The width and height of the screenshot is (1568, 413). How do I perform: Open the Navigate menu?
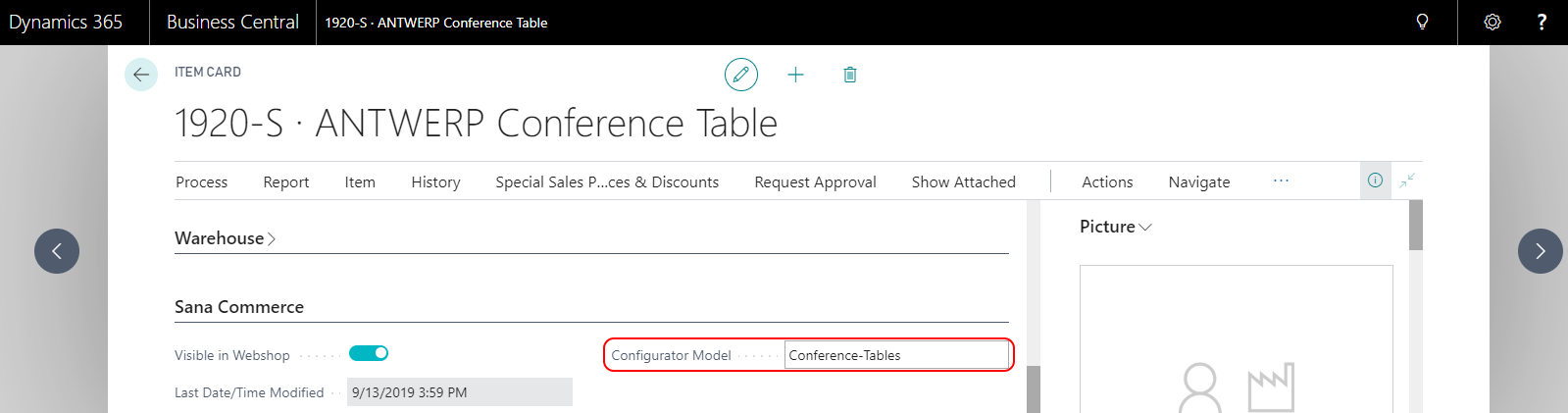click(1199, 182)
